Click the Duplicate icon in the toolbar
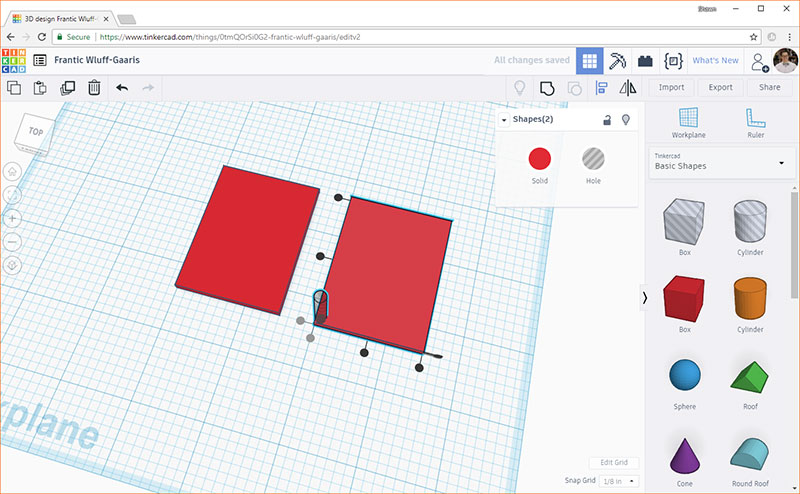 point(67,88)
